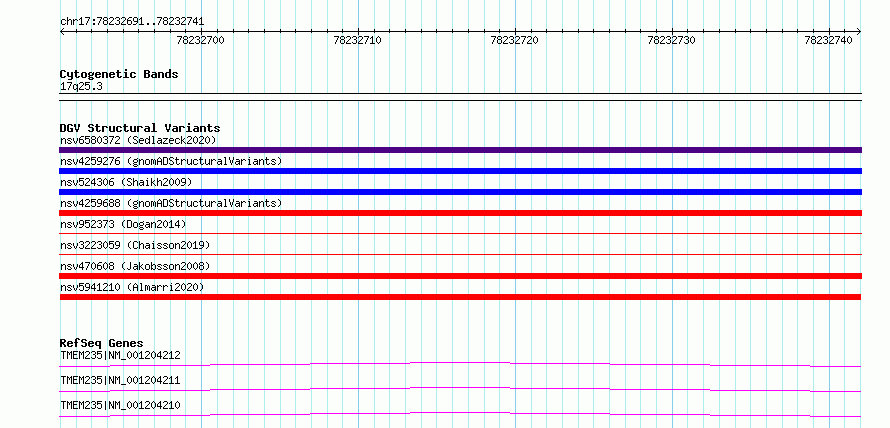Open TMEM235|NM_001204212 transcript label

coord(120,356)
